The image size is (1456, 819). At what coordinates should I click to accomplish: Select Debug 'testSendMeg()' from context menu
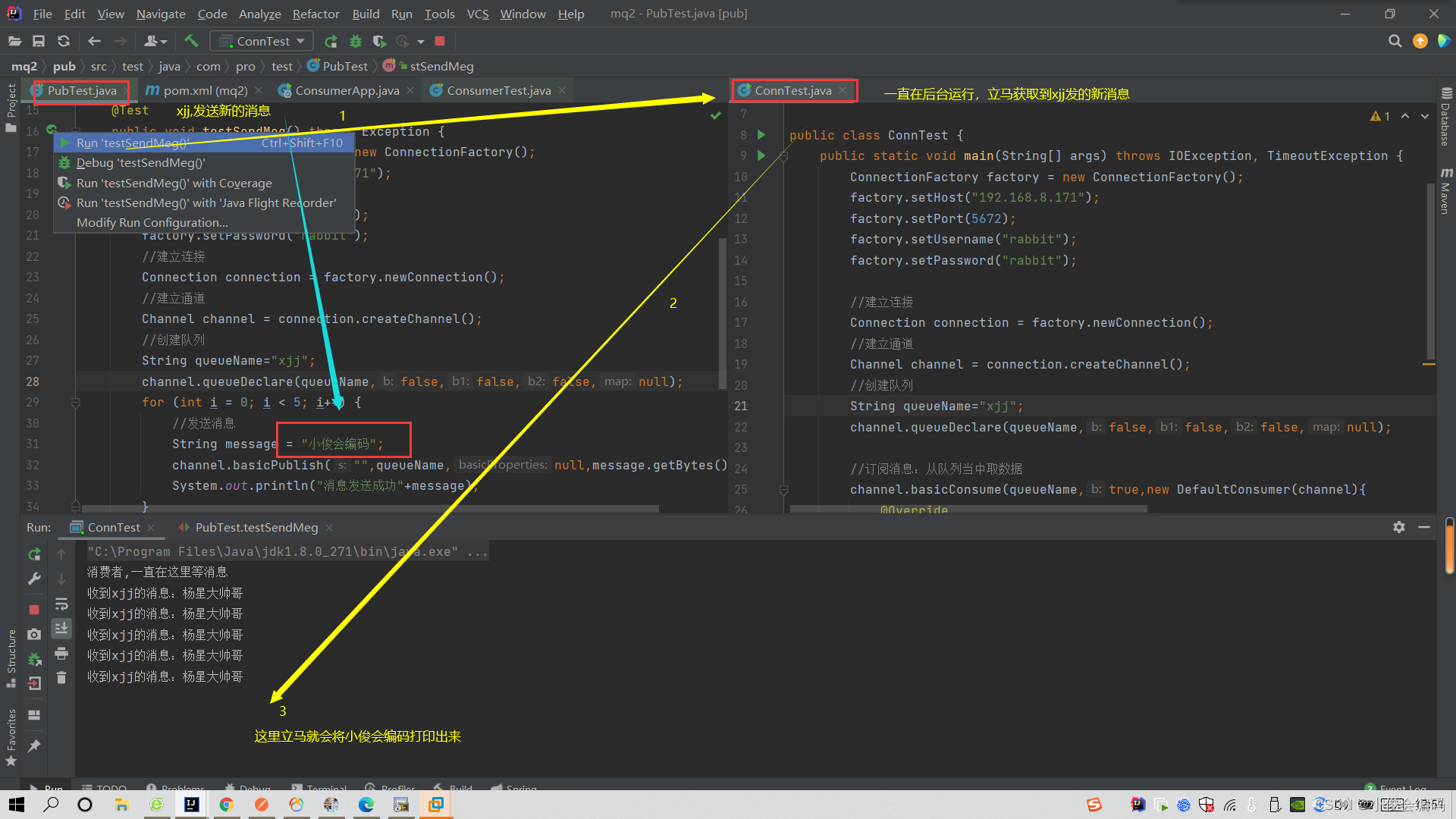tap(140, 163)
